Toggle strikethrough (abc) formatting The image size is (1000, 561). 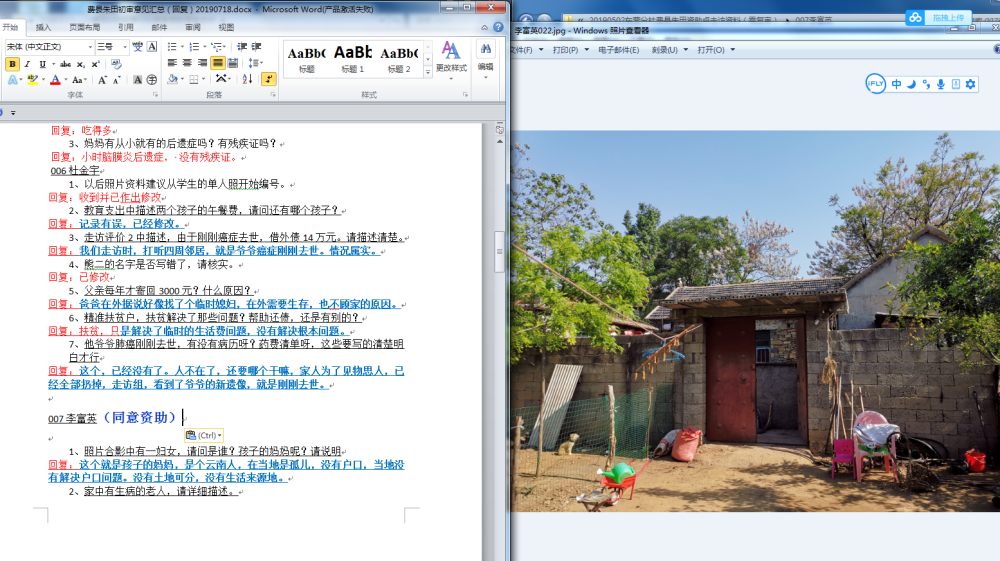click(x=65, y=64)
